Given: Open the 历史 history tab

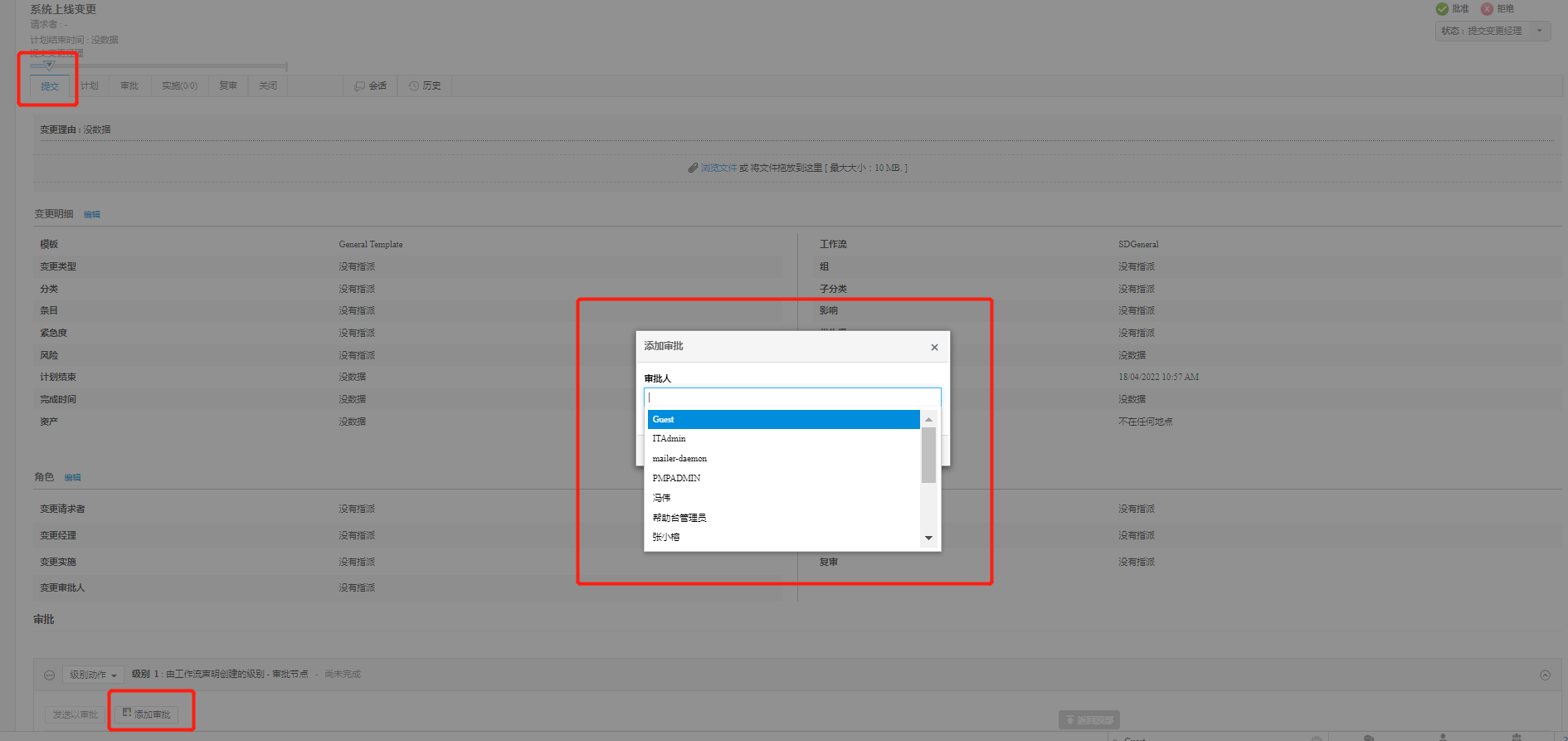Looking at the screenshot, I should pyautogui.click(x=425, y=86).
